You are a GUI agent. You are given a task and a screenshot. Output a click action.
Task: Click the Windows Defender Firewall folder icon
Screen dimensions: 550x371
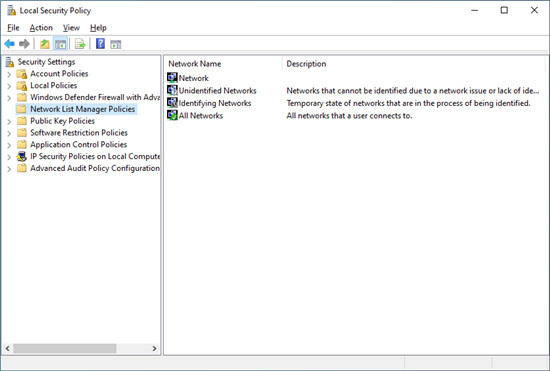coord(22,97)
